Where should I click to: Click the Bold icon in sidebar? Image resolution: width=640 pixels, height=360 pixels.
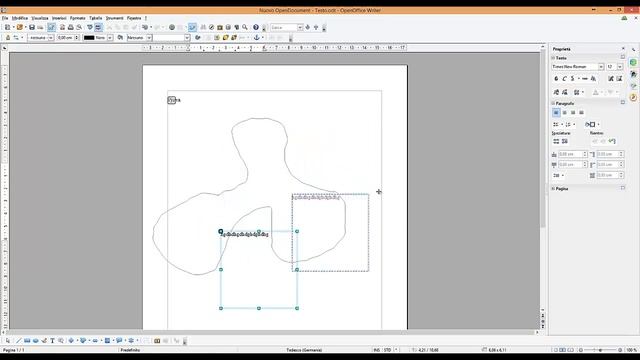coord(556,78)
